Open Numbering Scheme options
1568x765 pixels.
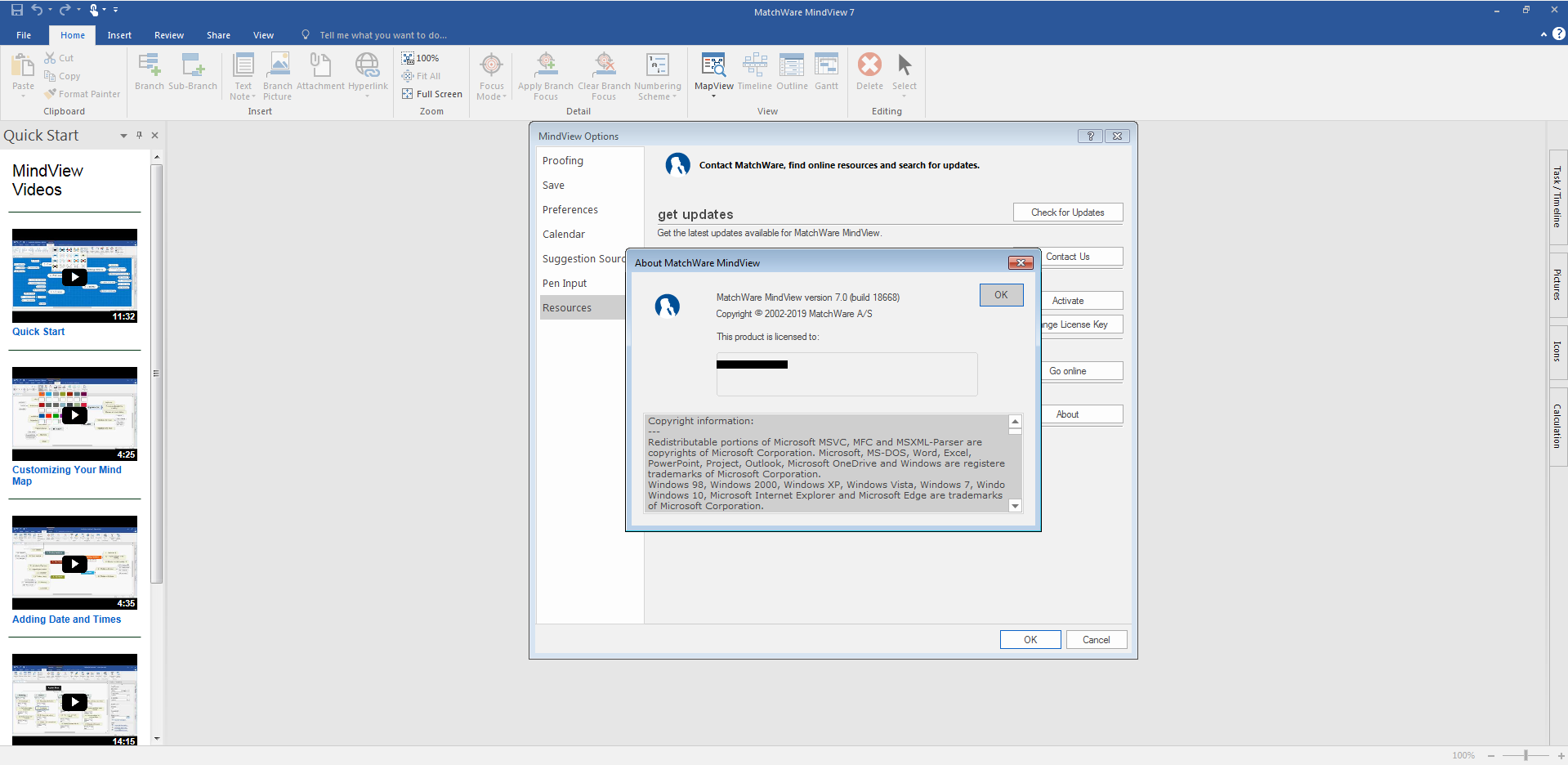pos(657,76)
